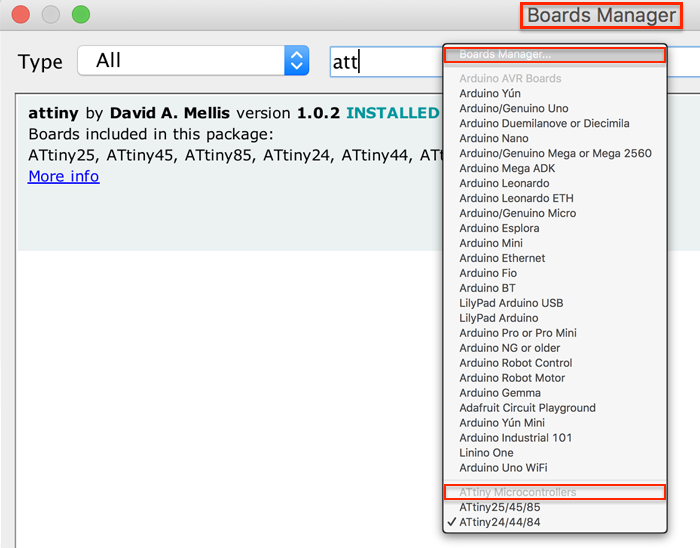Select the checked ATtiny24/44/84 entry
Image resolution: width=700 pixels, height=548 pixels.
tap(555, 522)
